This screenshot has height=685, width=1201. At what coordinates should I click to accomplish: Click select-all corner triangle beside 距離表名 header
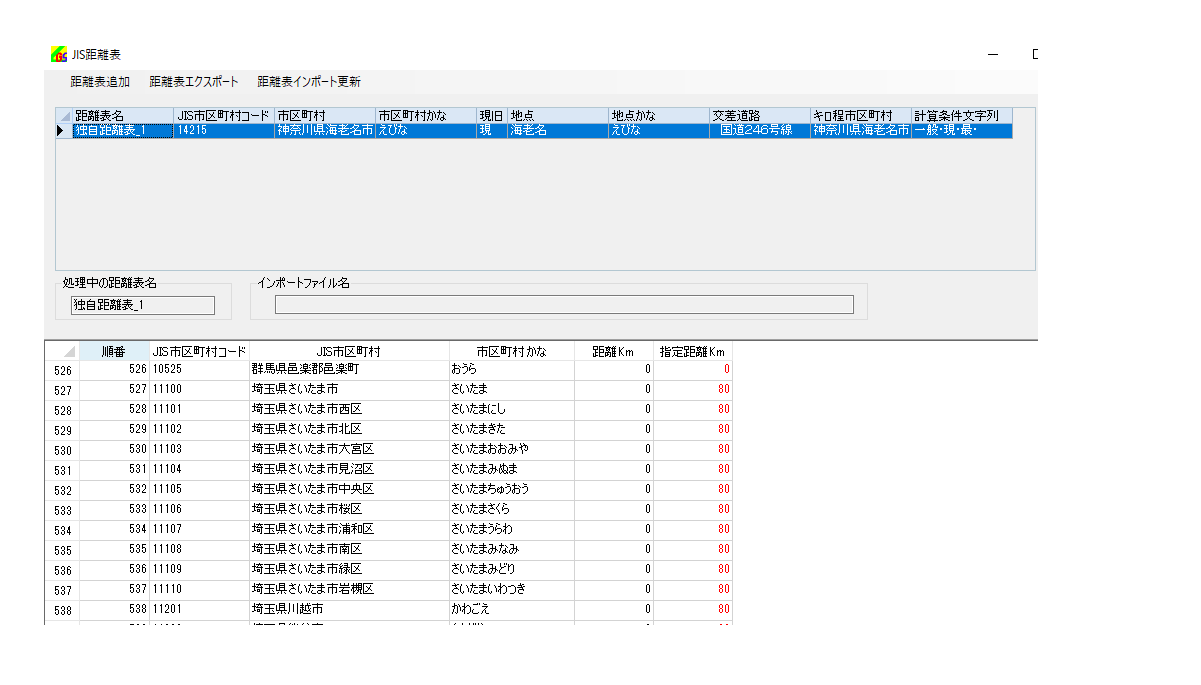point(64,116)
